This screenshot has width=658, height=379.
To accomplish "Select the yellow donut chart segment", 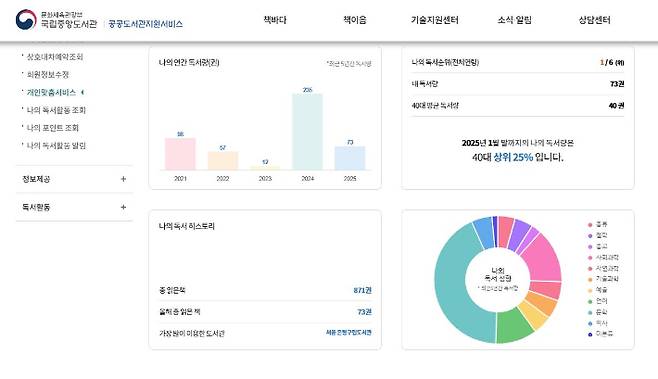I will [534, 315].
